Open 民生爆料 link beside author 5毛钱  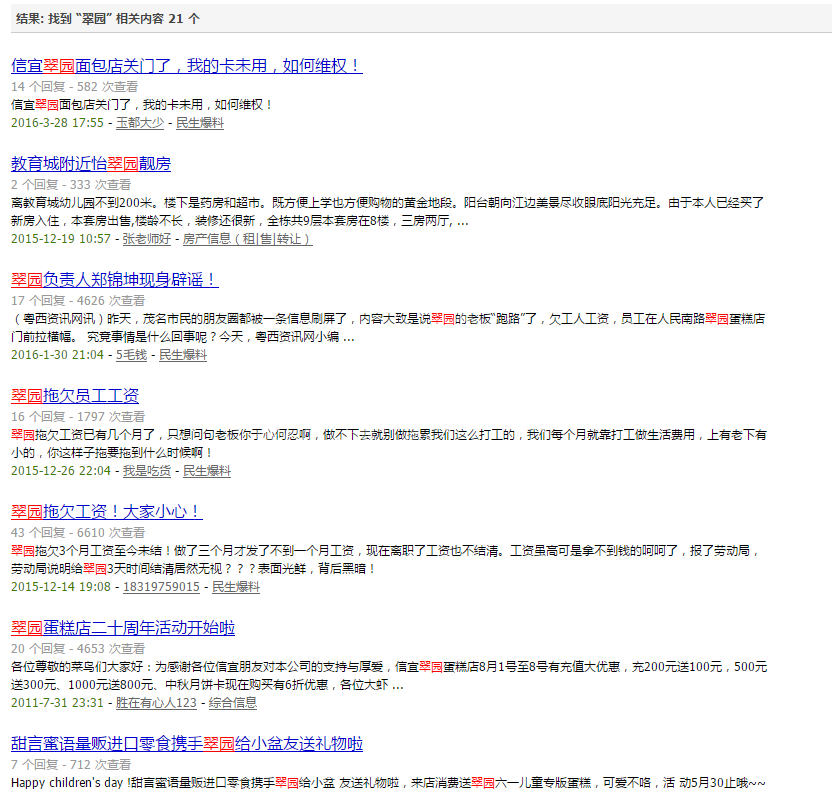(x=183, y=355)
